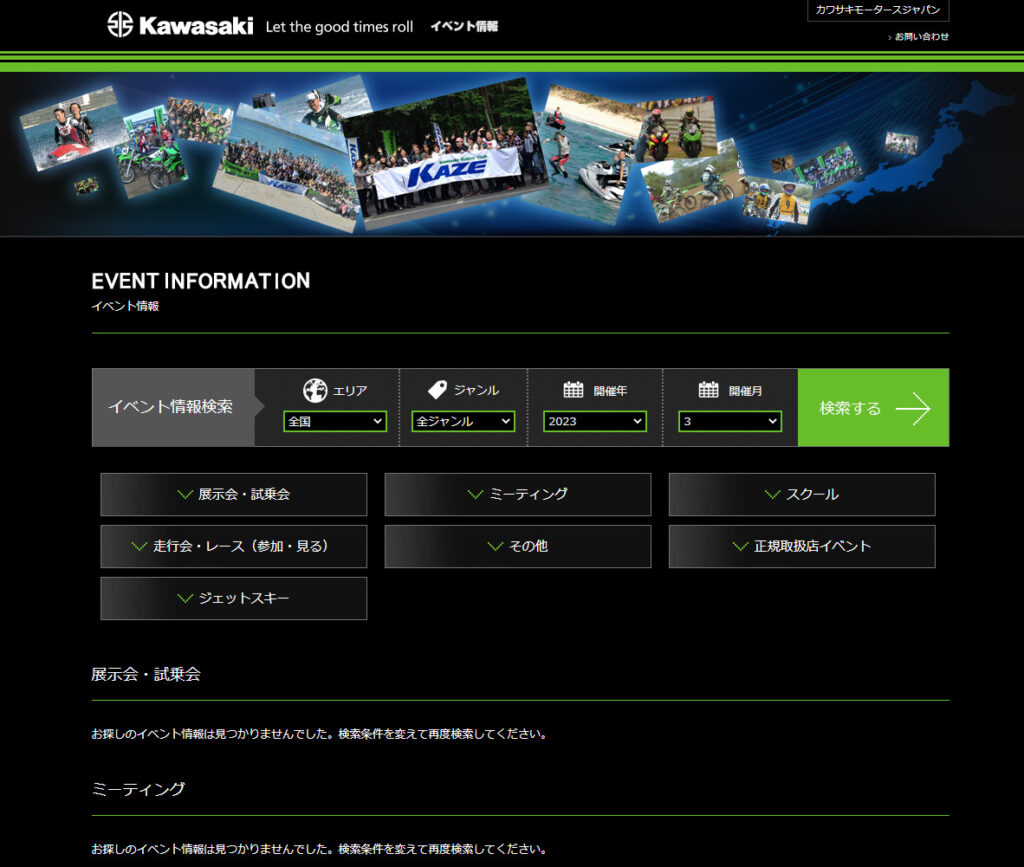The height and width of the screenshot is (867, 1024).
Task: Open the エリア dropdown showing 全国
Action: (335, 422)
